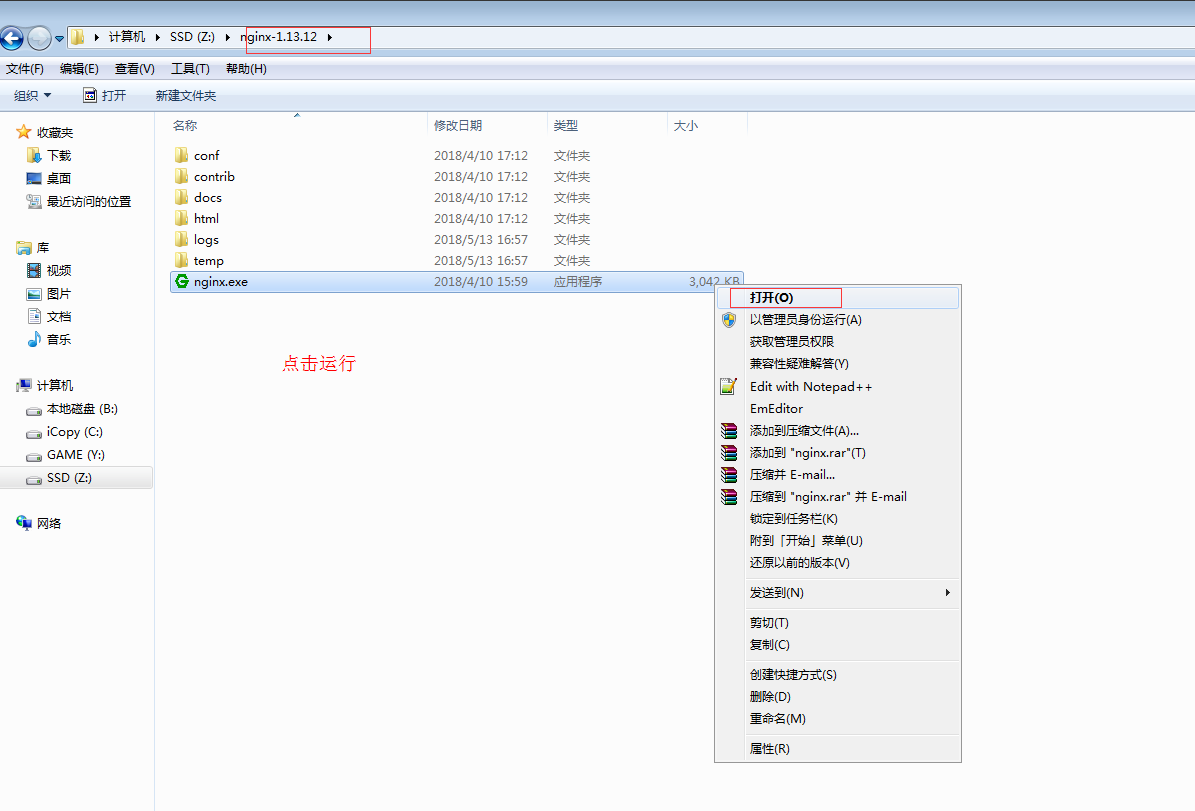
Task: Expand arrow after 计算机 breadcrumb
Action: coord(158,37)
